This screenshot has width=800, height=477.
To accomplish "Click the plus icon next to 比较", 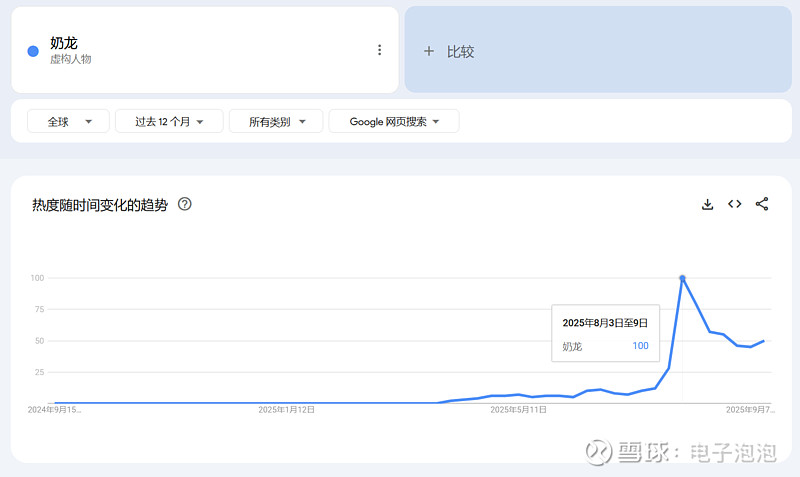I will [x=429, y=51].
